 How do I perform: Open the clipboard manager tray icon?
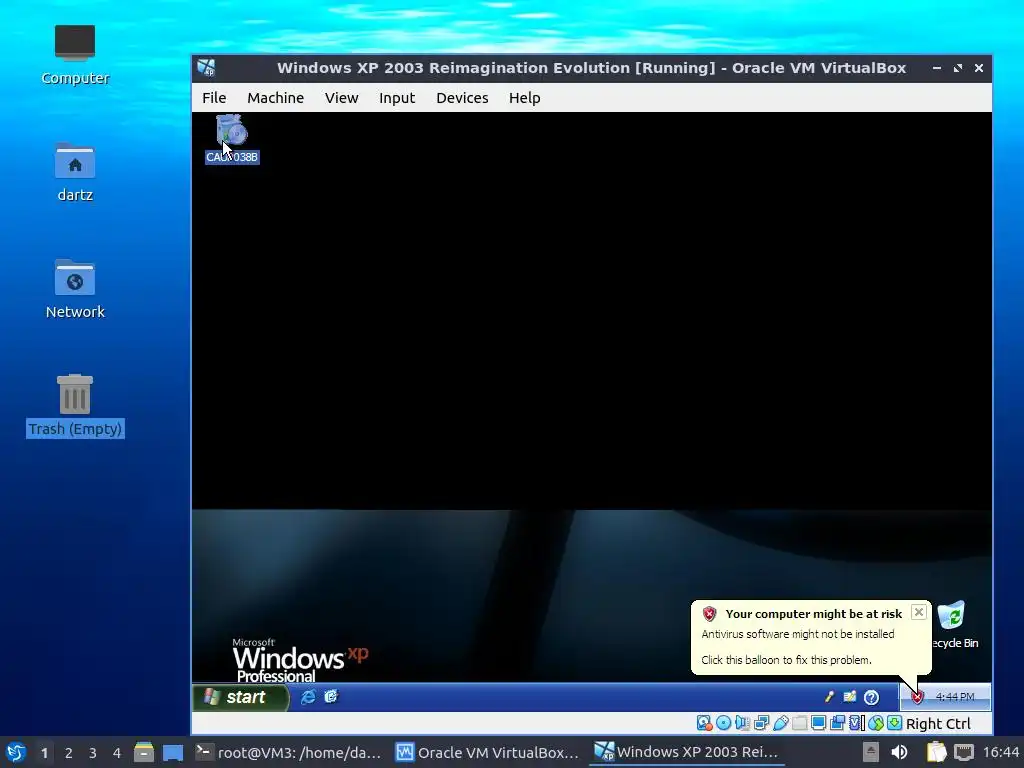[x=936, y=752]
